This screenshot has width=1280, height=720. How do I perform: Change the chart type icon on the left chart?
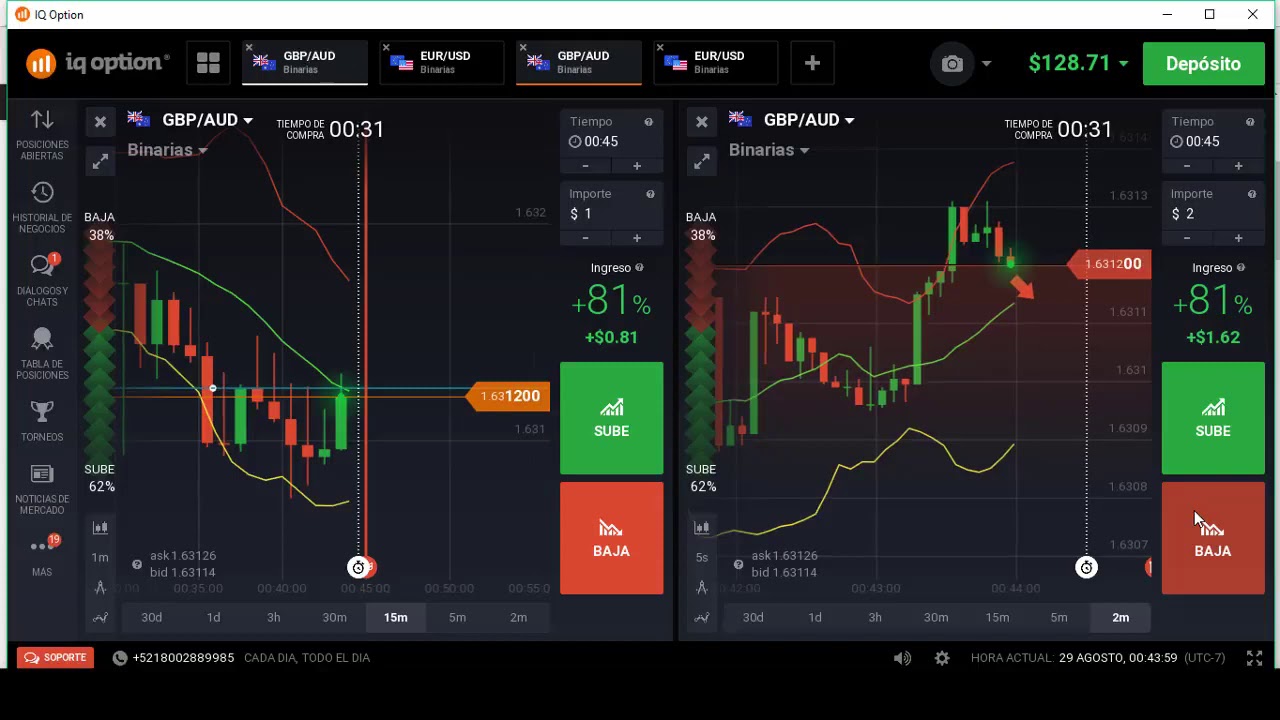[100, 527]
